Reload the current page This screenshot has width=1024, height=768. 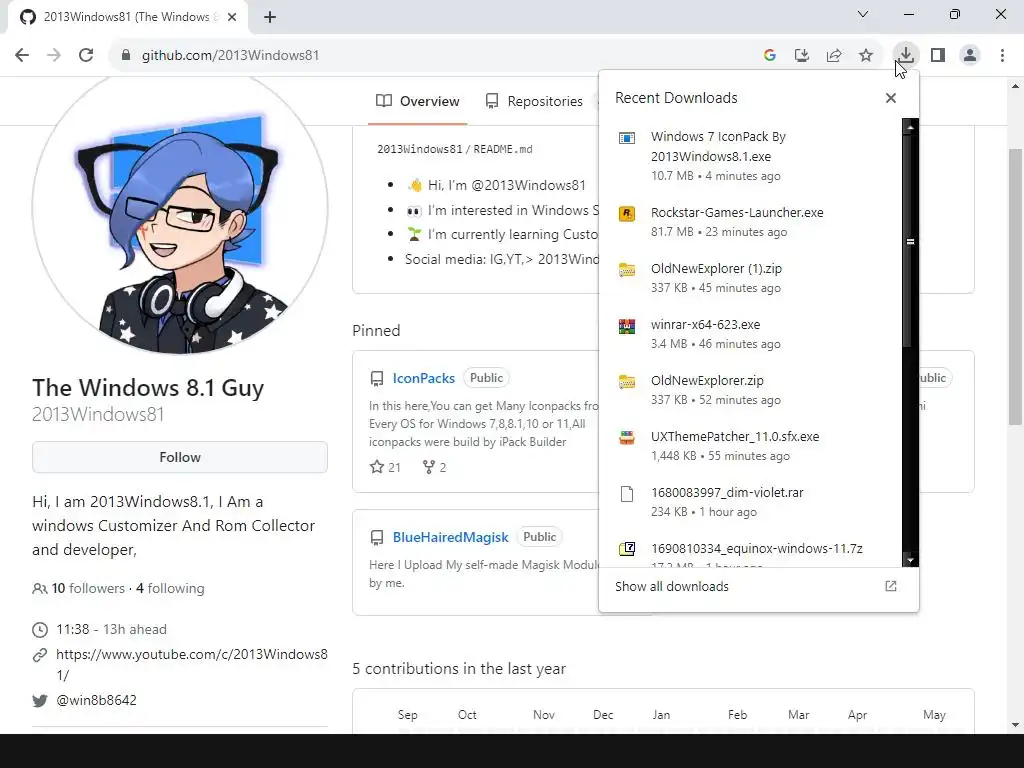pyautogui.click(x=86, y=55)
